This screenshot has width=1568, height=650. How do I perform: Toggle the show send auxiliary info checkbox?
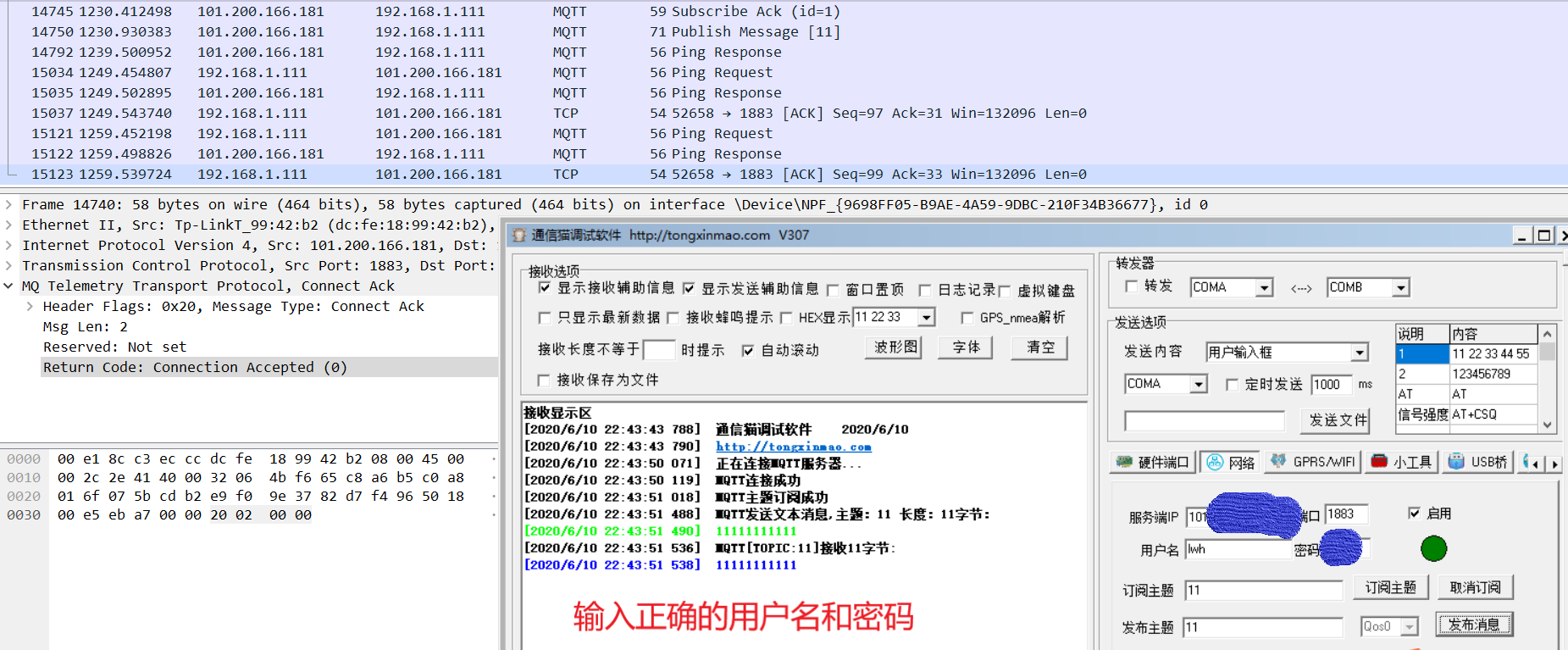pyautogui.click(x=689, y=288)
